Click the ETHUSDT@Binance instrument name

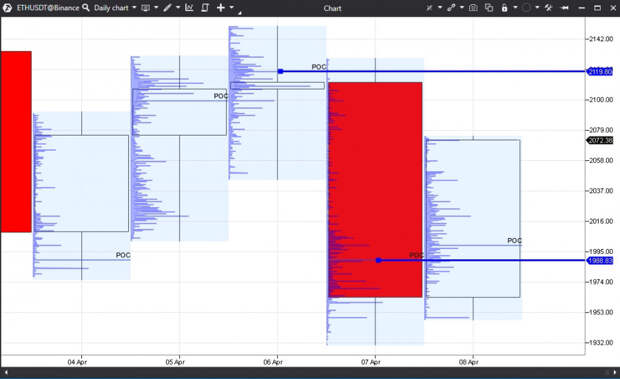tap(48, 8)
